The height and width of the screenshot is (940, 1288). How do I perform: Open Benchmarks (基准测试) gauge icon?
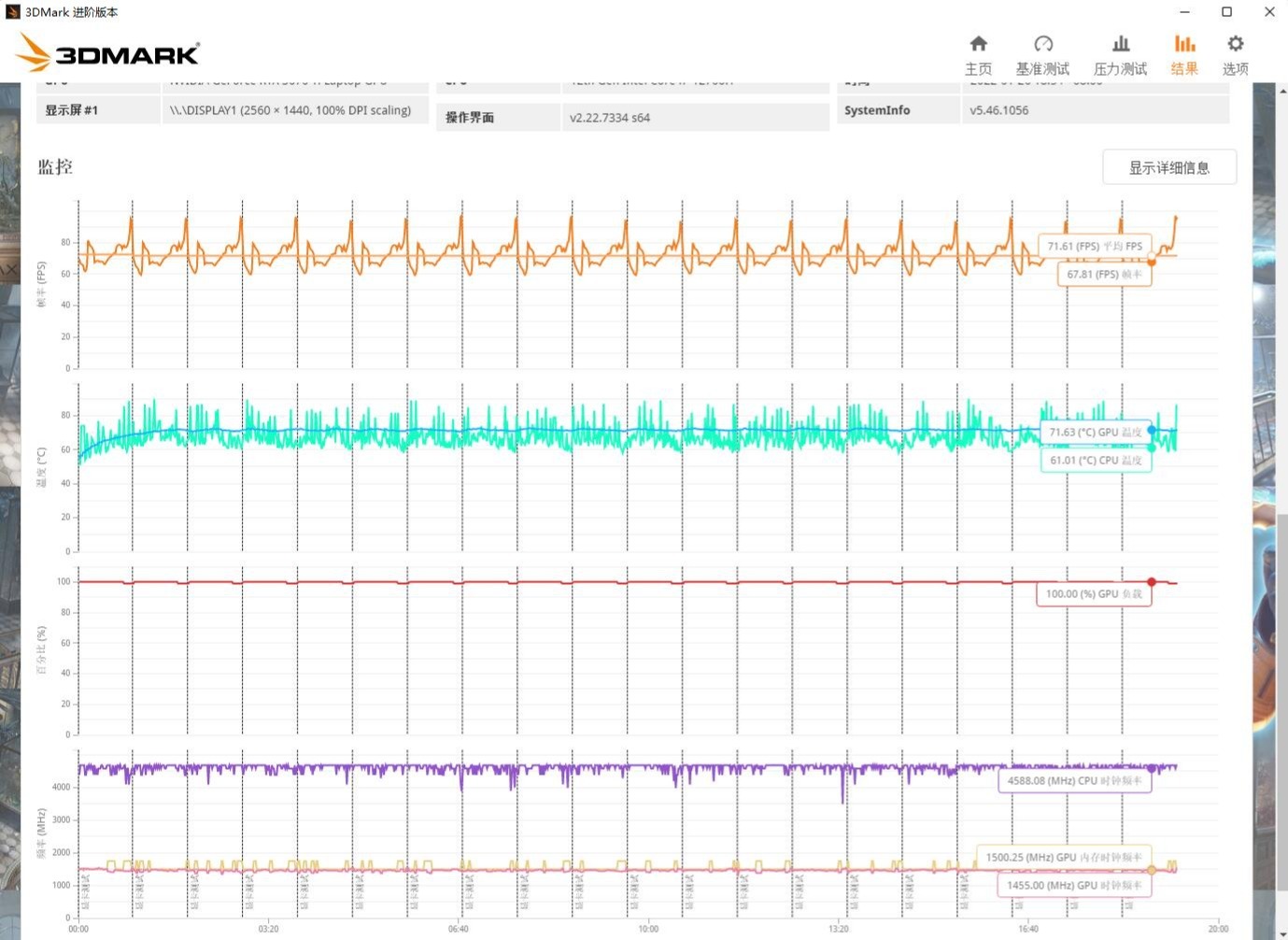point(1042,45)
